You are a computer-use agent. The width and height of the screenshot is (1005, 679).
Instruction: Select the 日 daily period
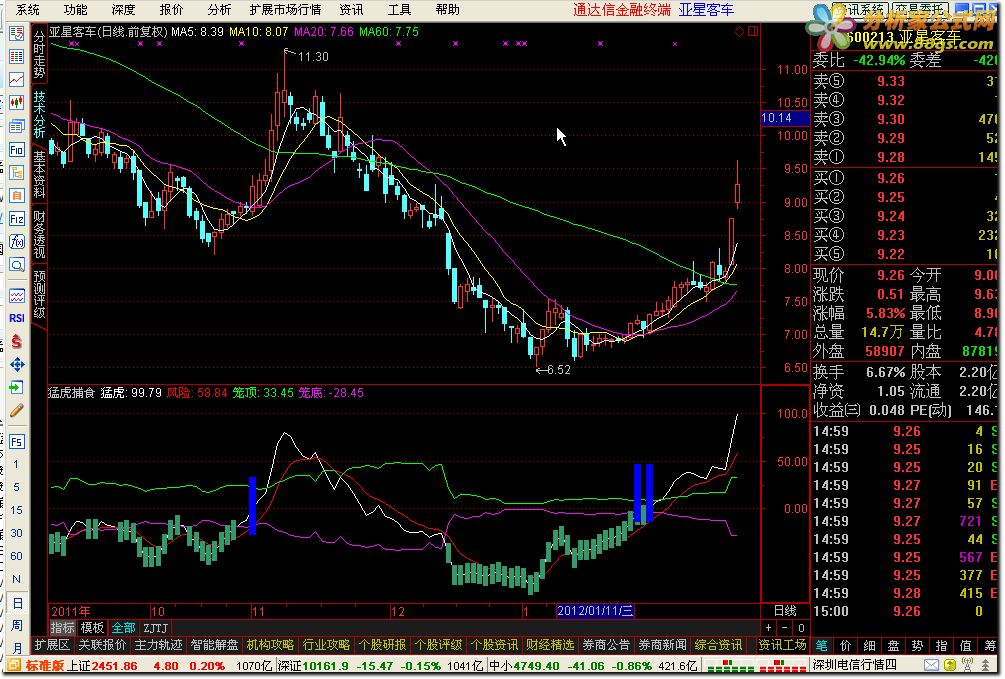click(x=17, y=603)
